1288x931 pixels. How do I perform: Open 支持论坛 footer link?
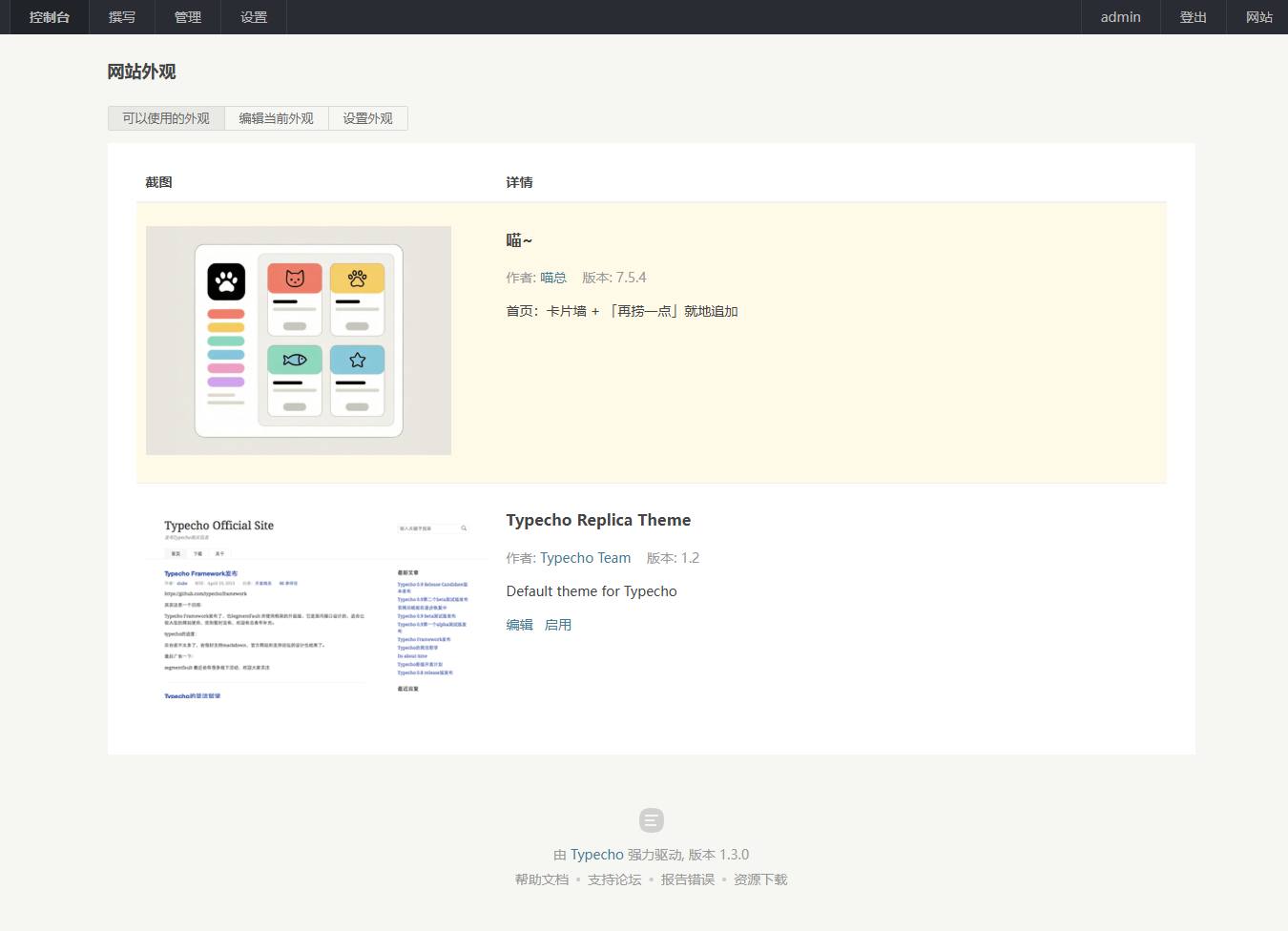tap(614, 879)
